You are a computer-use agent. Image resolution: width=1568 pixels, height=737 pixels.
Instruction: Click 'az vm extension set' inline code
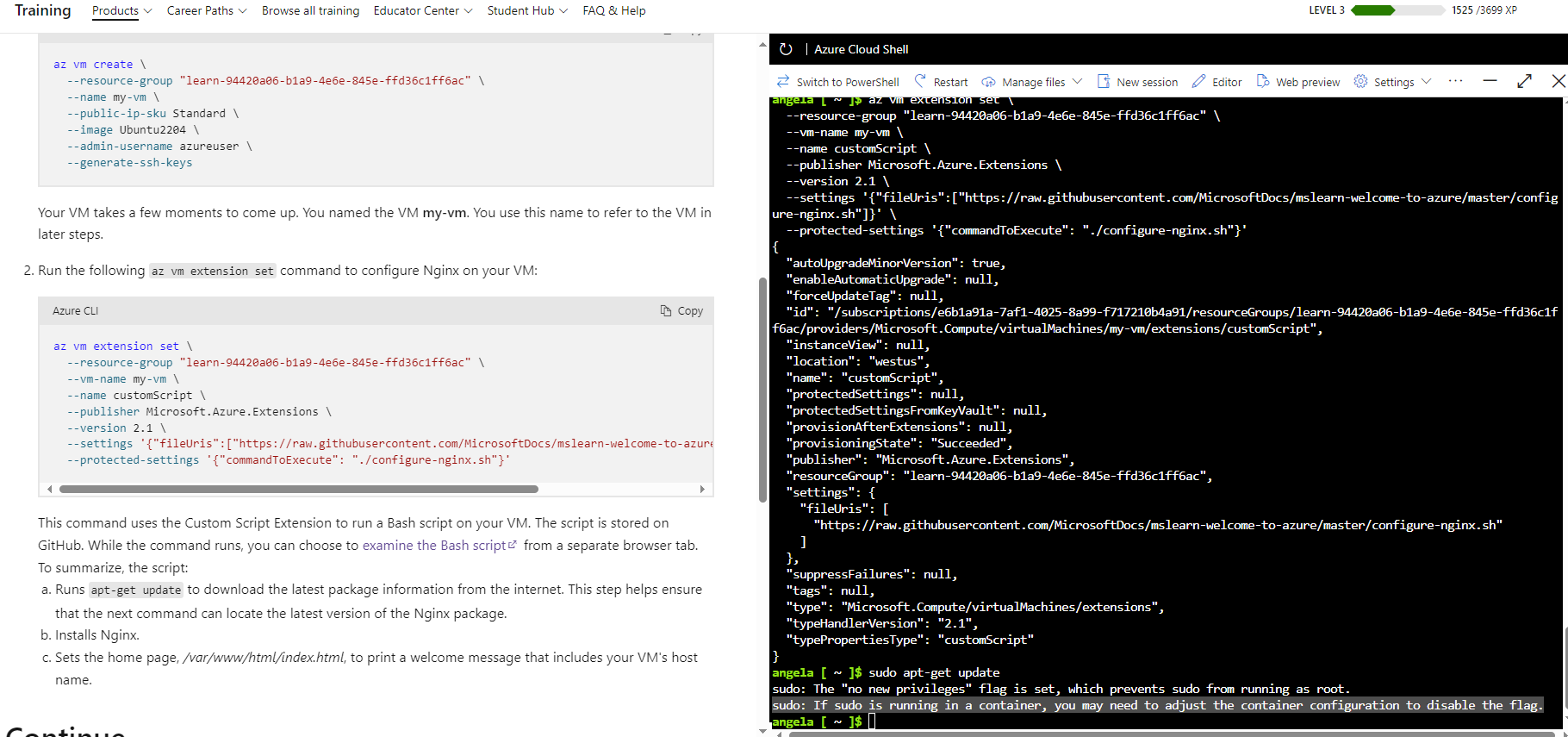(212, 271)
